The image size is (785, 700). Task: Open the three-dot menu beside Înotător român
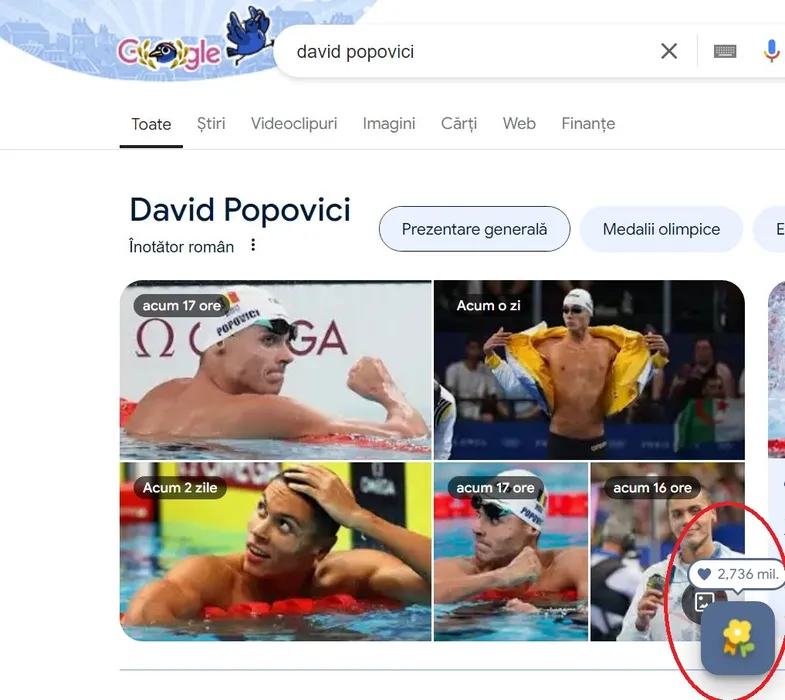pos(253,245)
